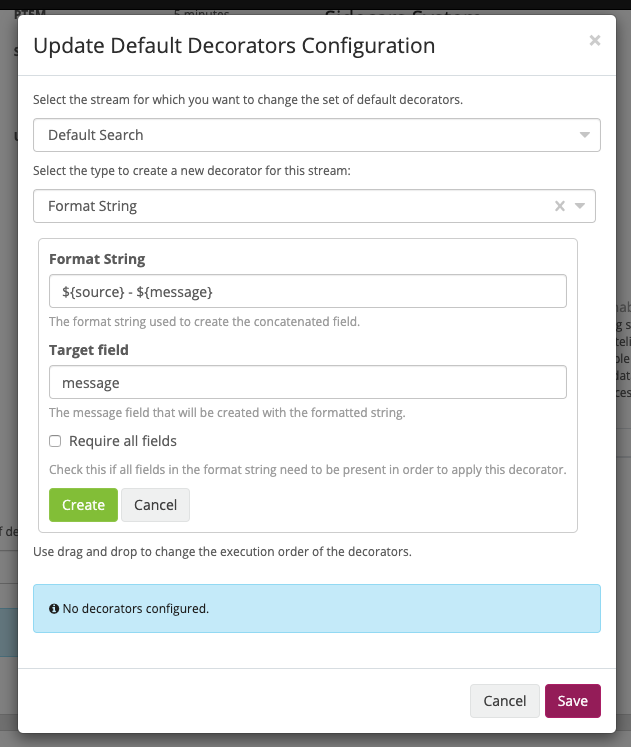
Task: Focus the Format String input field
Action: (x=308, y=291)
